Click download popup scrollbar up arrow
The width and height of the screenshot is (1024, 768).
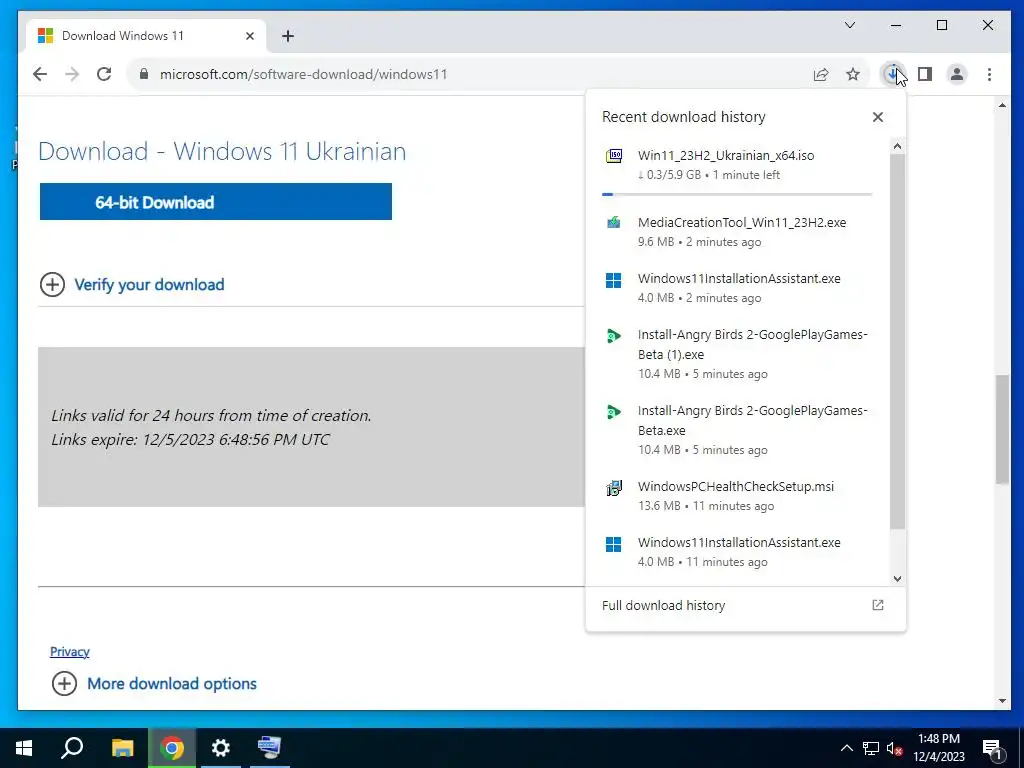(897, 146)
